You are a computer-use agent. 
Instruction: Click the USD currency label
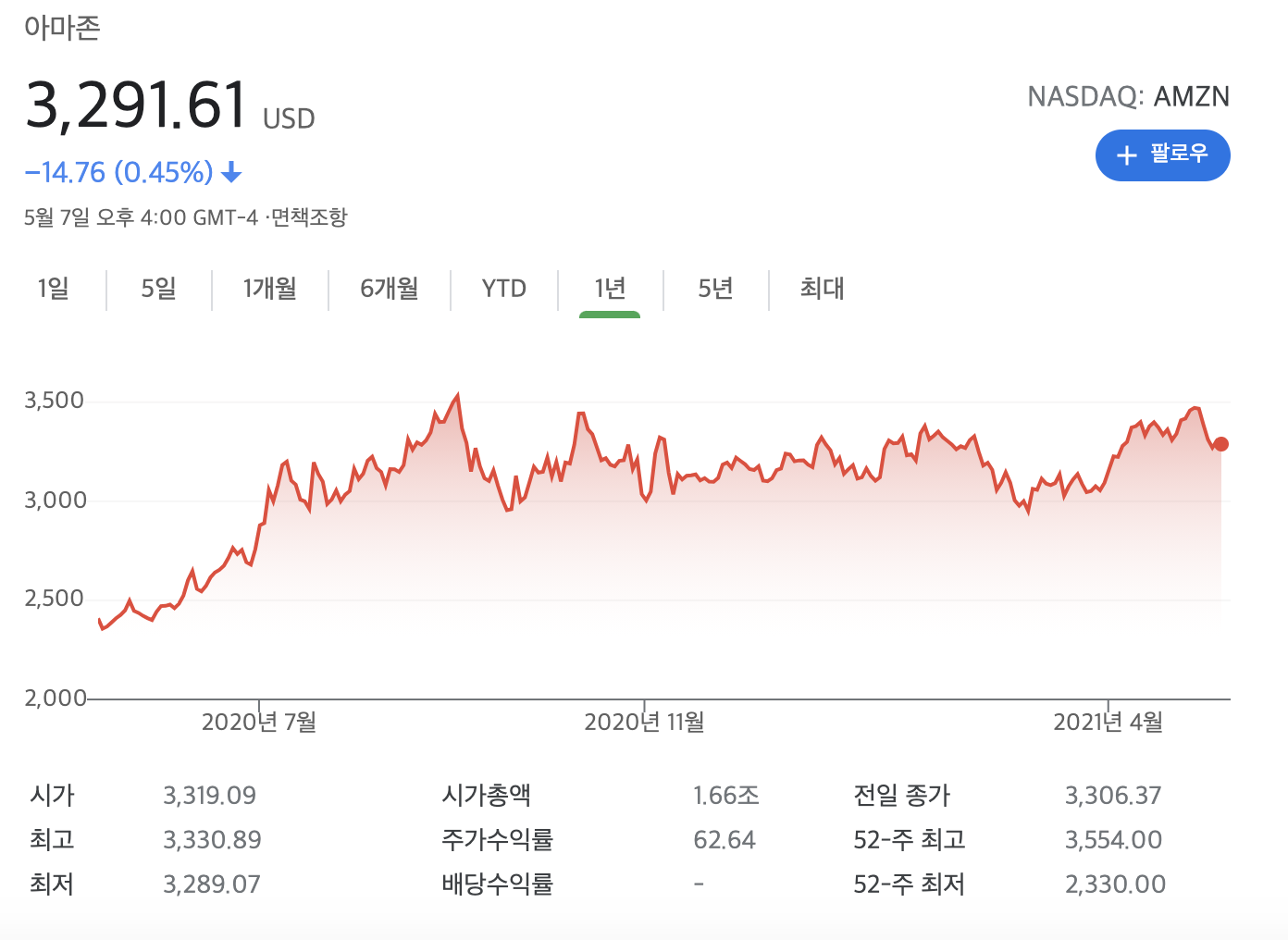[x=289, y=119]
